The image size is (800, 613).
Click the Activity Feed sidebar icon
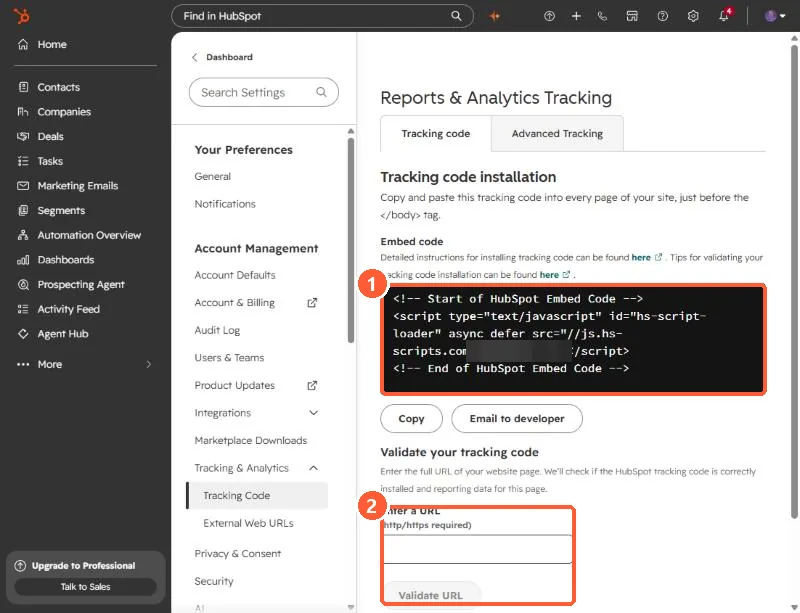point(23,309)
